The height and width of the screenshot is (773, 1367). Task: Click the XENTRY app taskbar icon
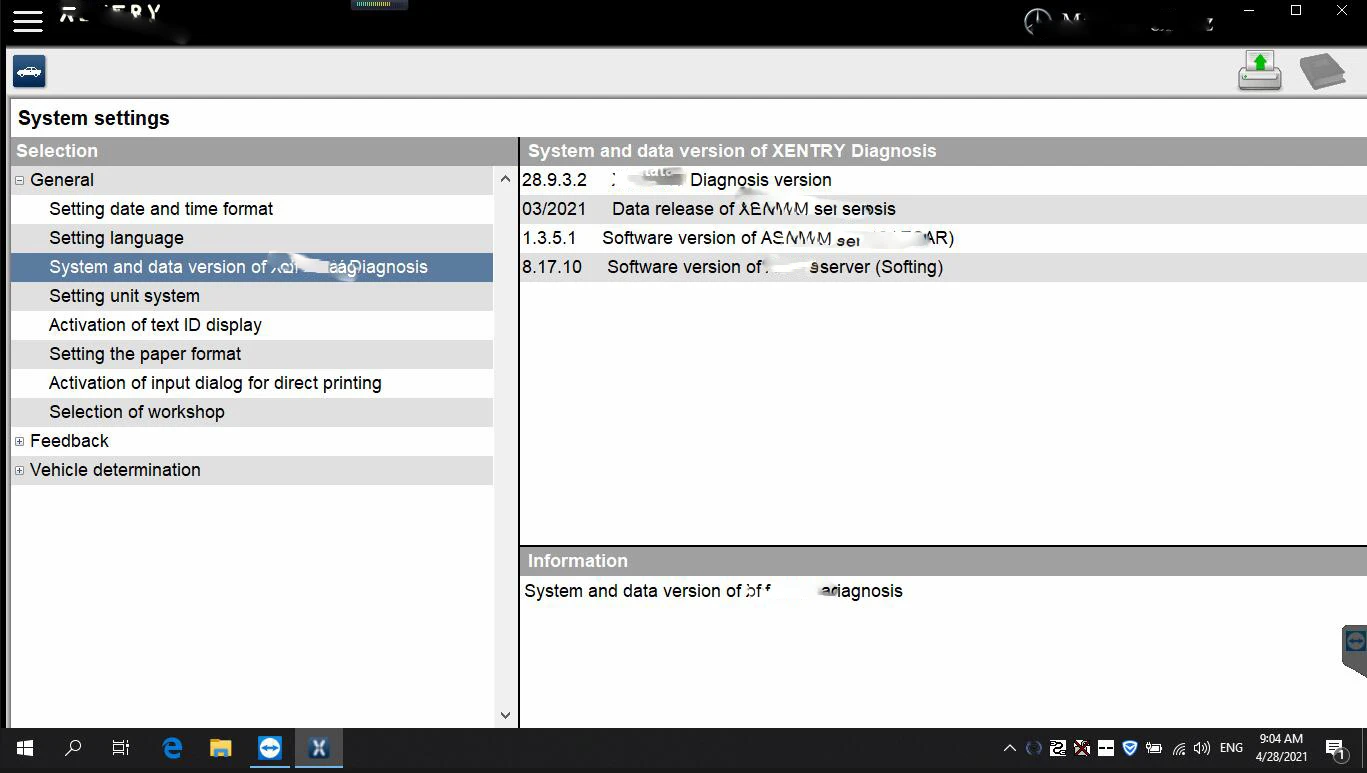318,748
